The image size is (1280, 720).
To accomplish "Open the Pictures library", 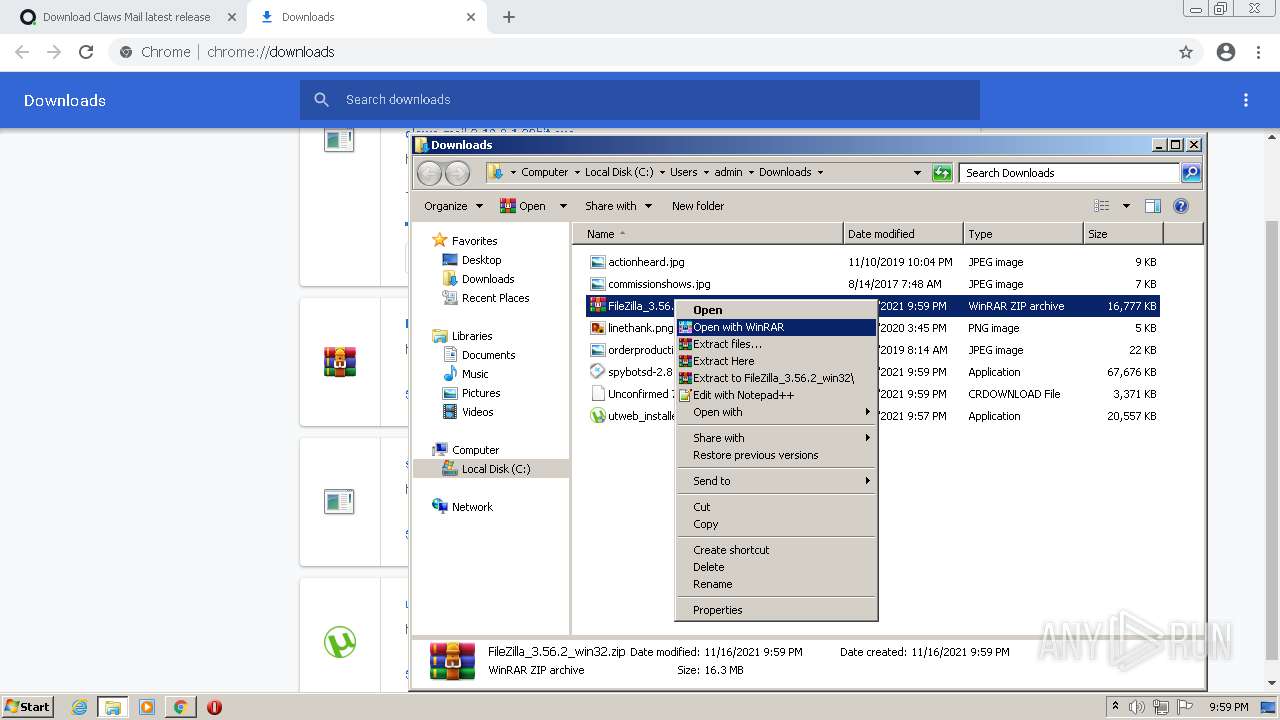I will click(481, 393).
